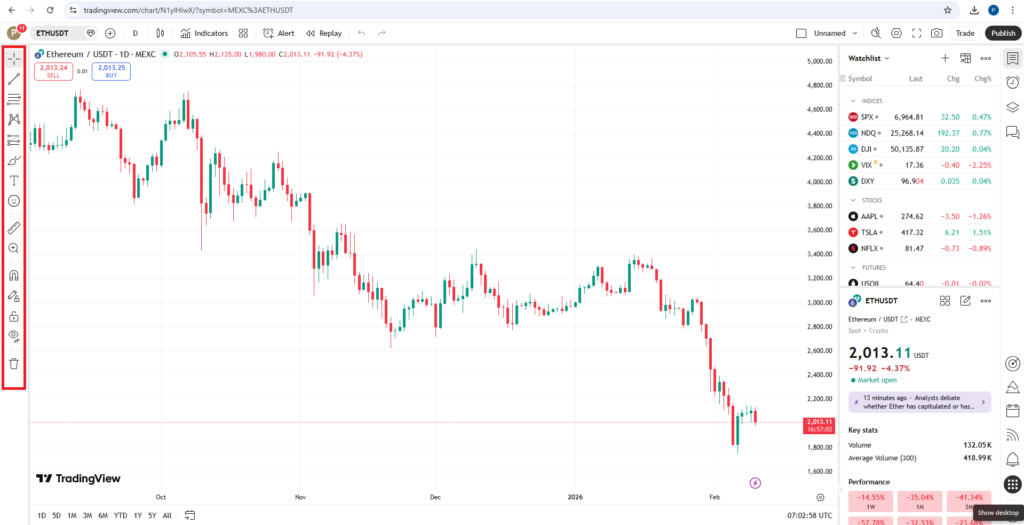Take a chart snapshot with camera icon

coord(936,33)
